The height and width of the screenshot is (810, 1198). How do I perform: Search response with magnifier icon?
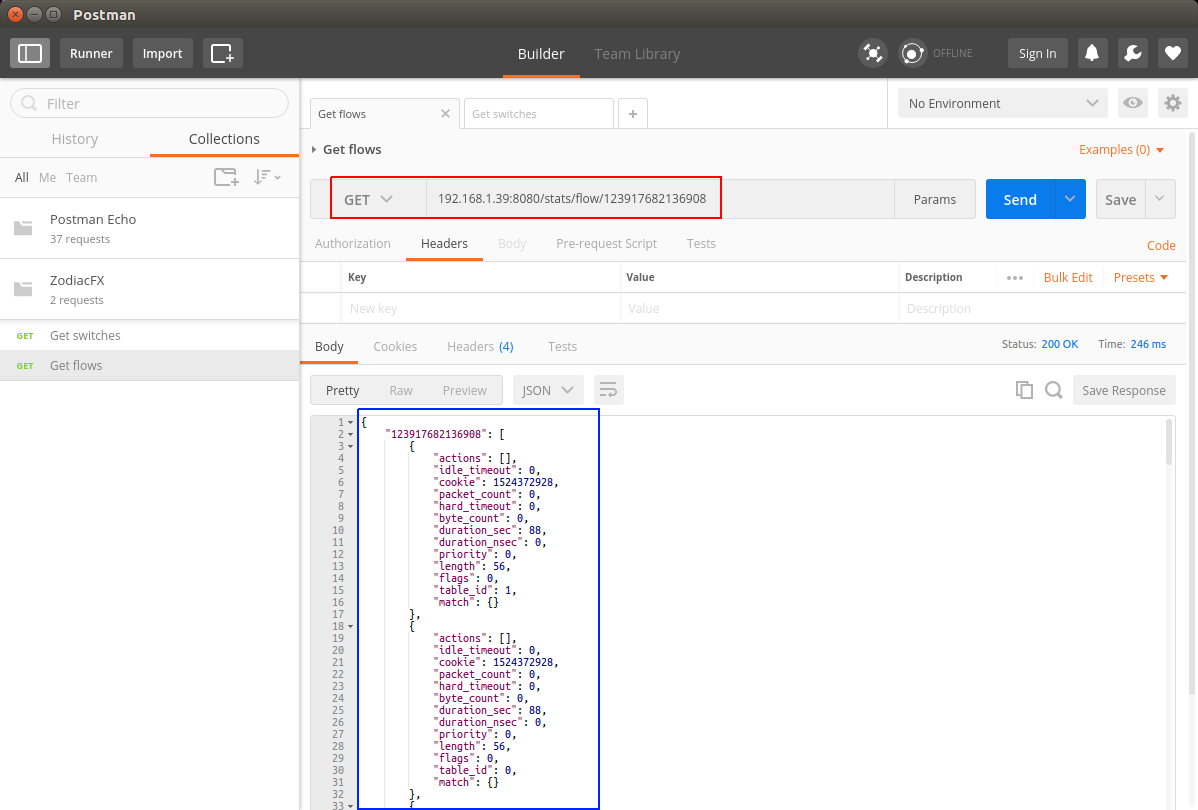(1053, 390)
